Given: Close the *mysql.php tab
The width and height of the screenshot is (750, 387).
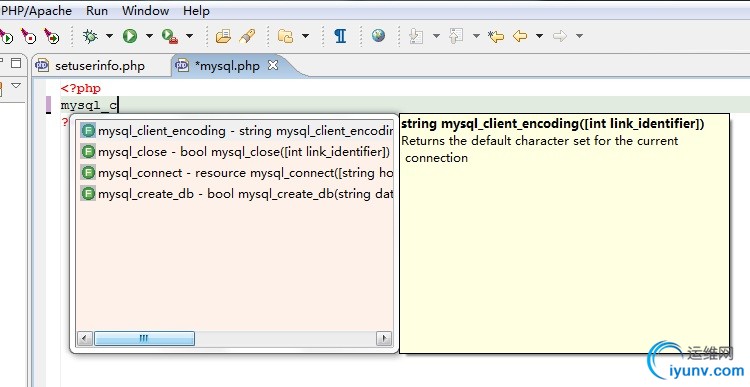Looking at the screenshot, I should click(273, 66).
